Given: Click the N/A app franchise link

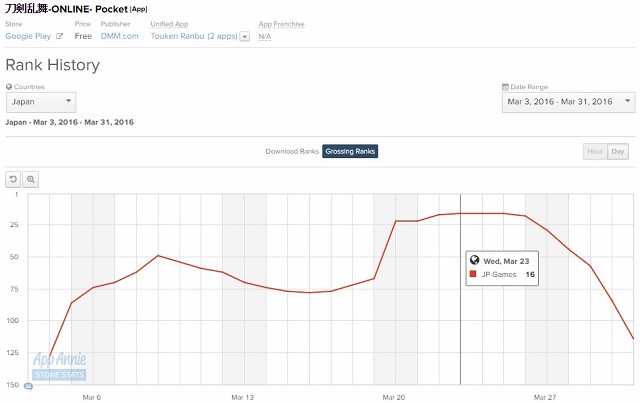Looking at the screenshot, I should click(264, 36).
